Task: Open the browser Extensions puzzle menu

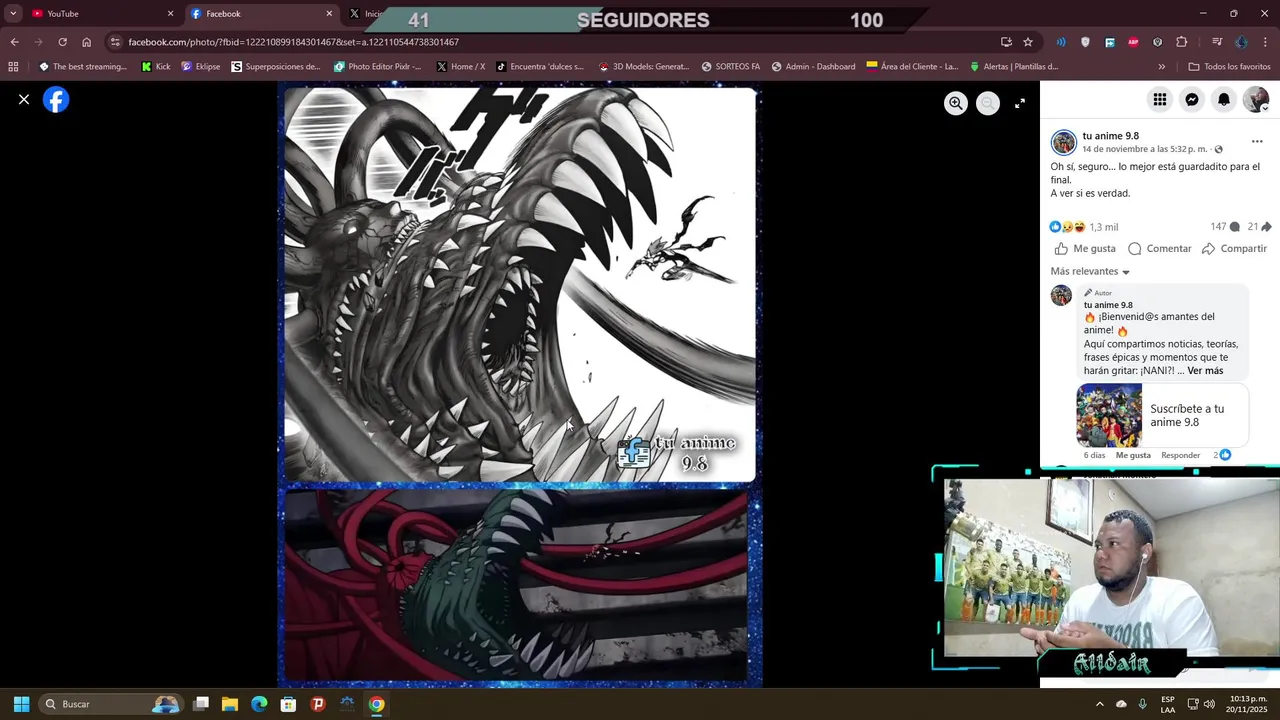Action: (x=1182, y=42)
